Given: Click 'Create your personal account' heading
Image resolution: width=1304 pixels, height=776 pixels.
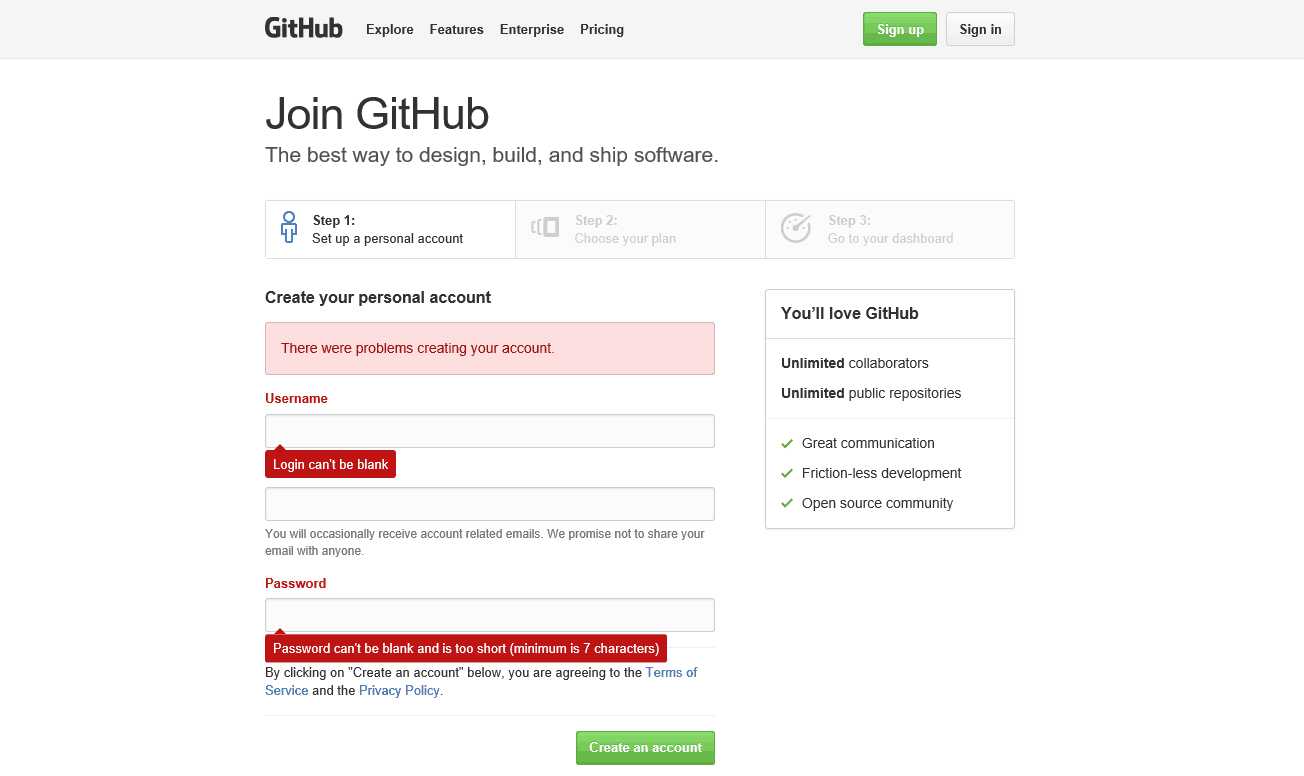Looking at the screenshot, I should pos(378,297).
